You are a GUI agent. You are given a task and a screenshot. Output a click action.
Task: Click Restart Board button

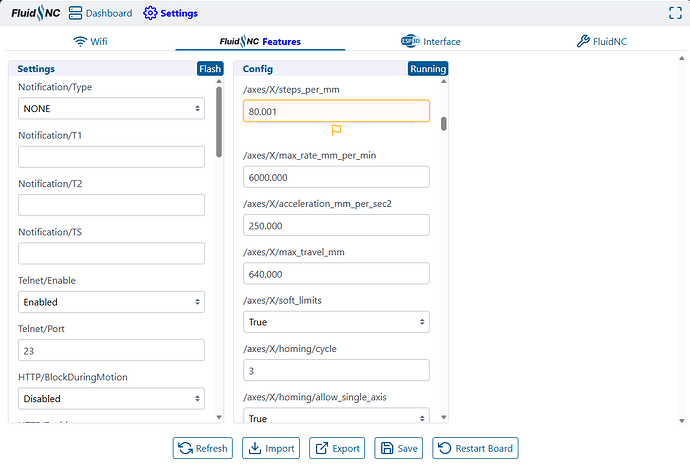(x=475, y=448)
